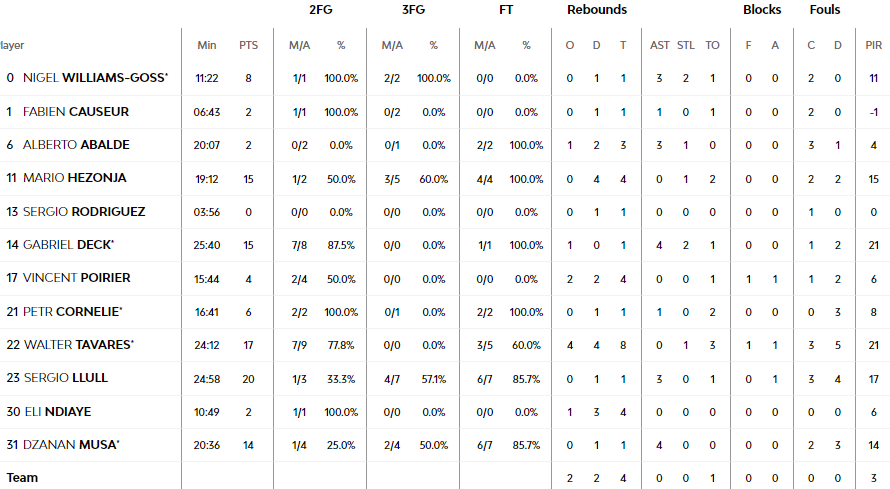Open Mario Hezonja player profile
Image resolution: width=890 pixels, height=489 pixels.
click(x=74, y=178)
